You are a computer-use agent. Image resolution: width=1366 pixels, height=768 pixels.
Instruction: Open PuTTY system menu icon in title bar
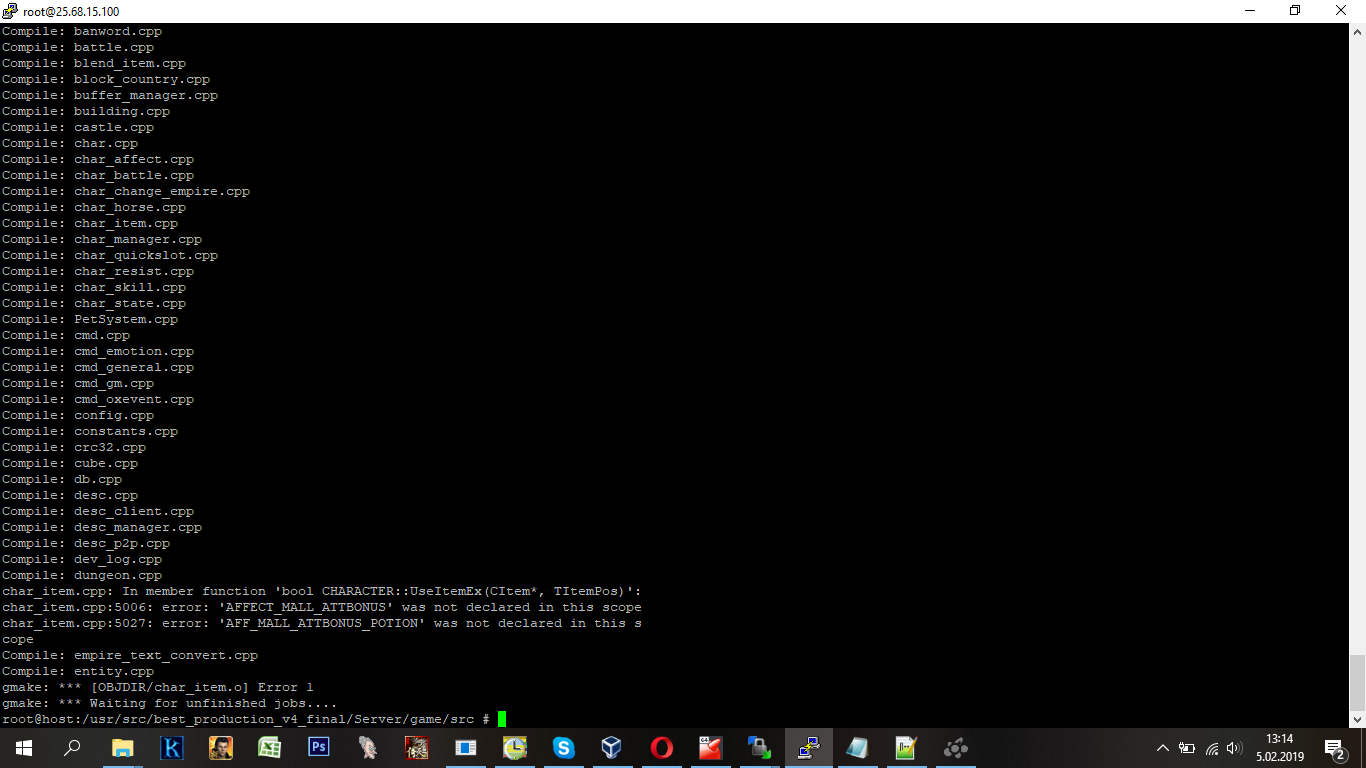pyautogui.click(x=11, y=11)
